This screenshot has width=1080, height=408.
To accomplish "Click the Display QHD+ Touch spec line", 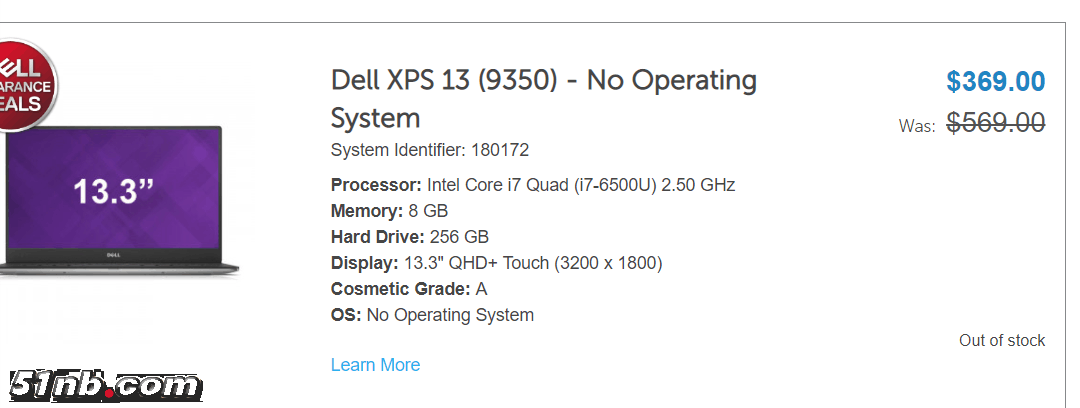I will coord(496,263).
